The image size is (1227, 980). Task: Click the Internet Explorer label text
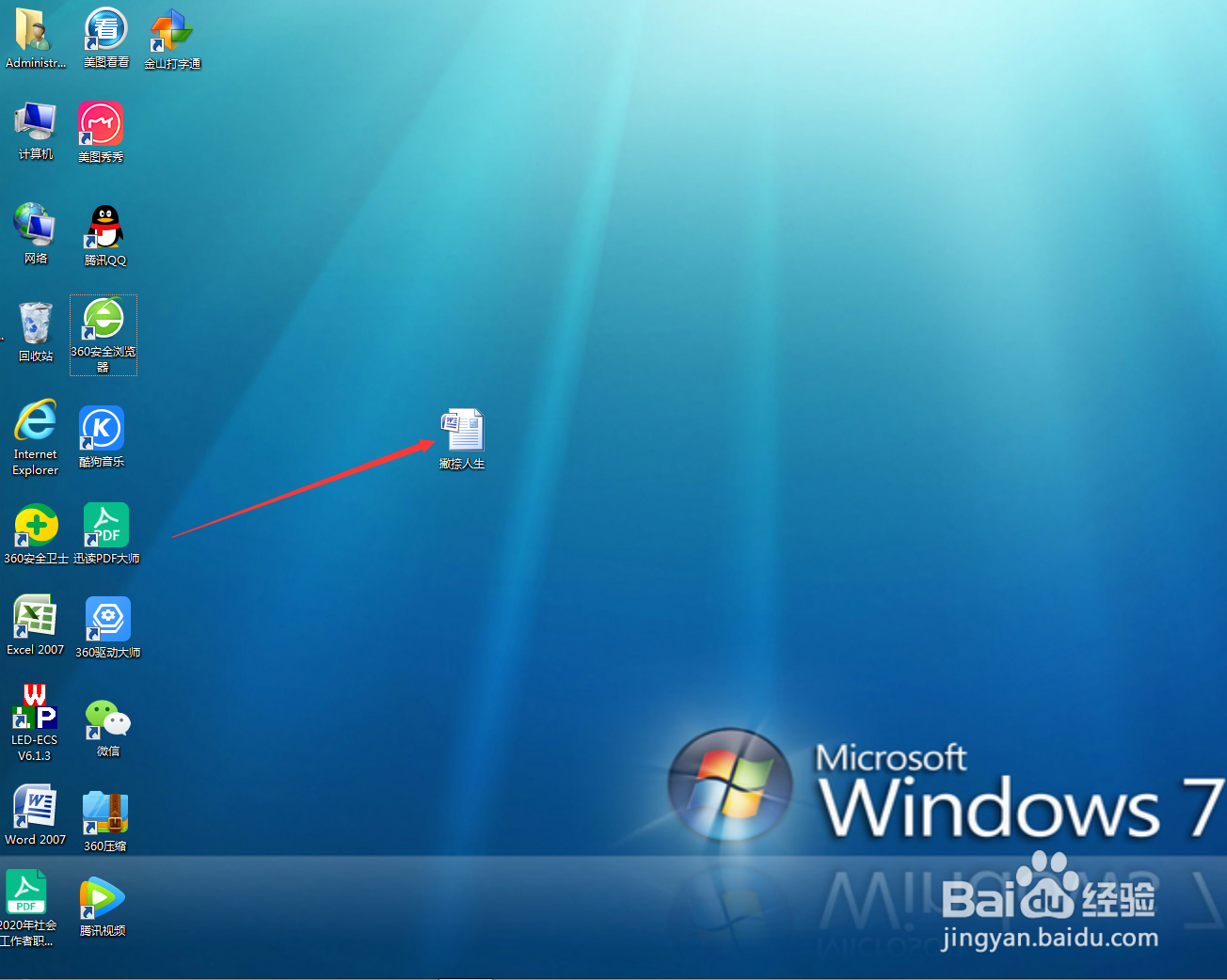pyautogui.click(x=36, y=462)
